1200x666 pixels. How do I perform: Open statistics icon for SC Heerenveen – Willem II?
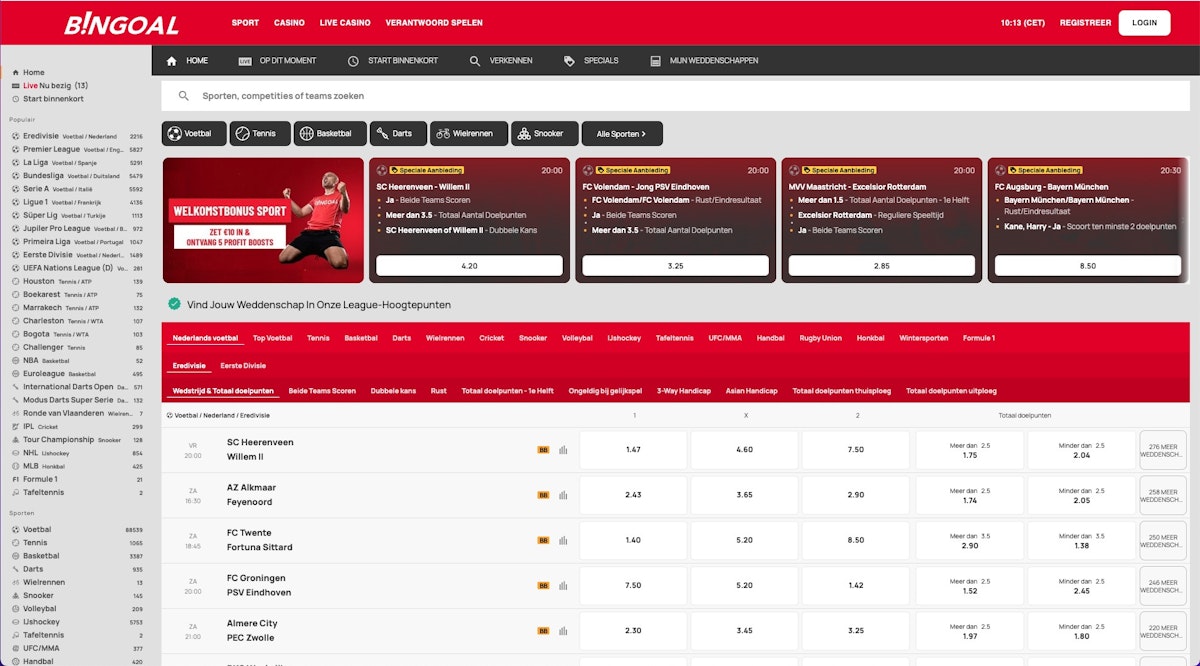click(x=563, y=450)
